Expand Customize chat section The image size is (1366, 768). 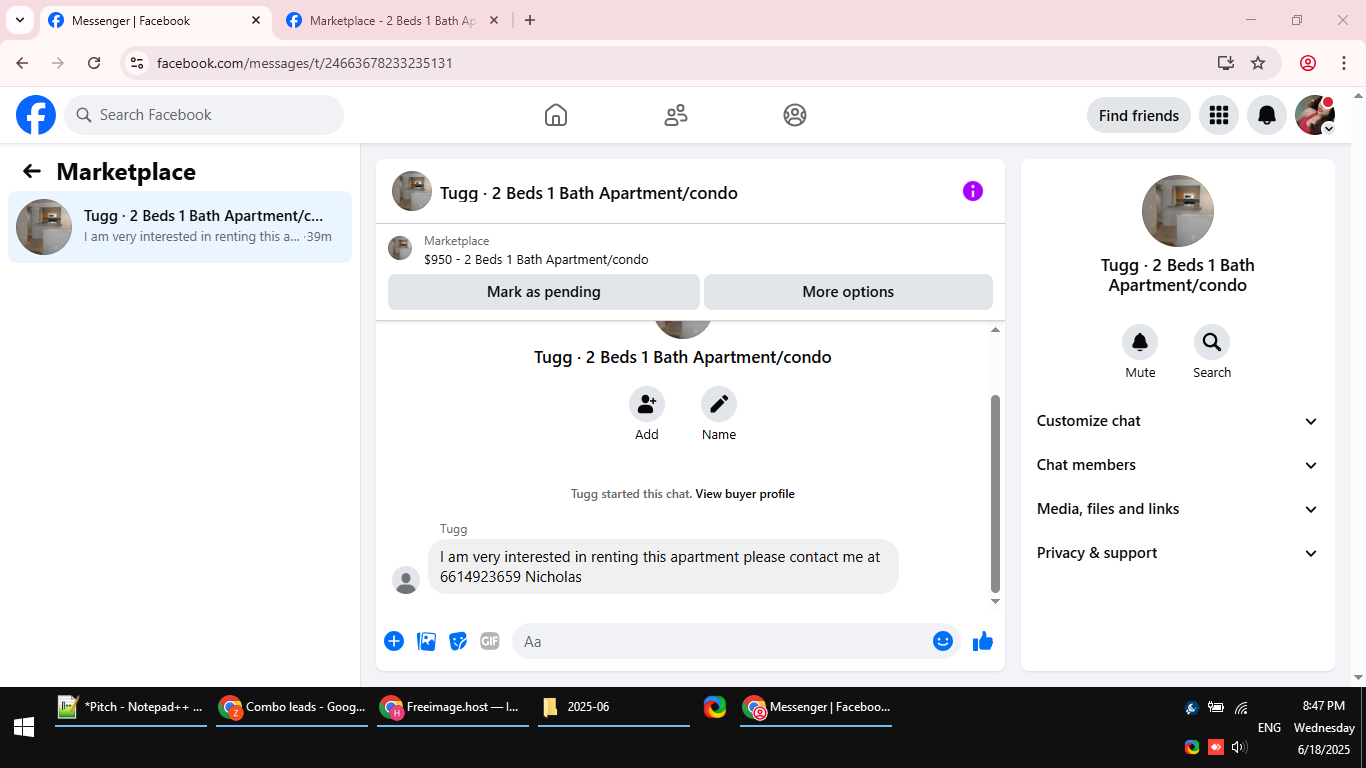1178,421
